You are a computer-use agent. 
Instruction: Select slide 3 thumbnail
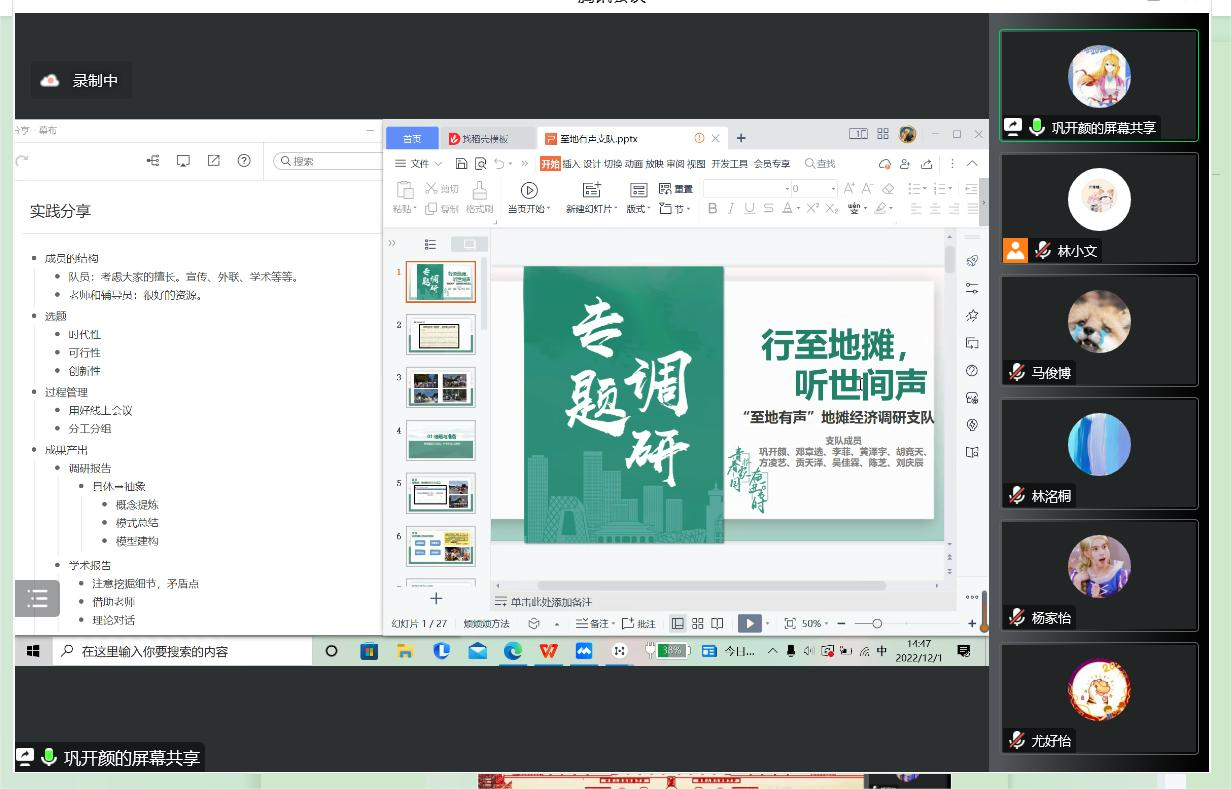(441, 387)
